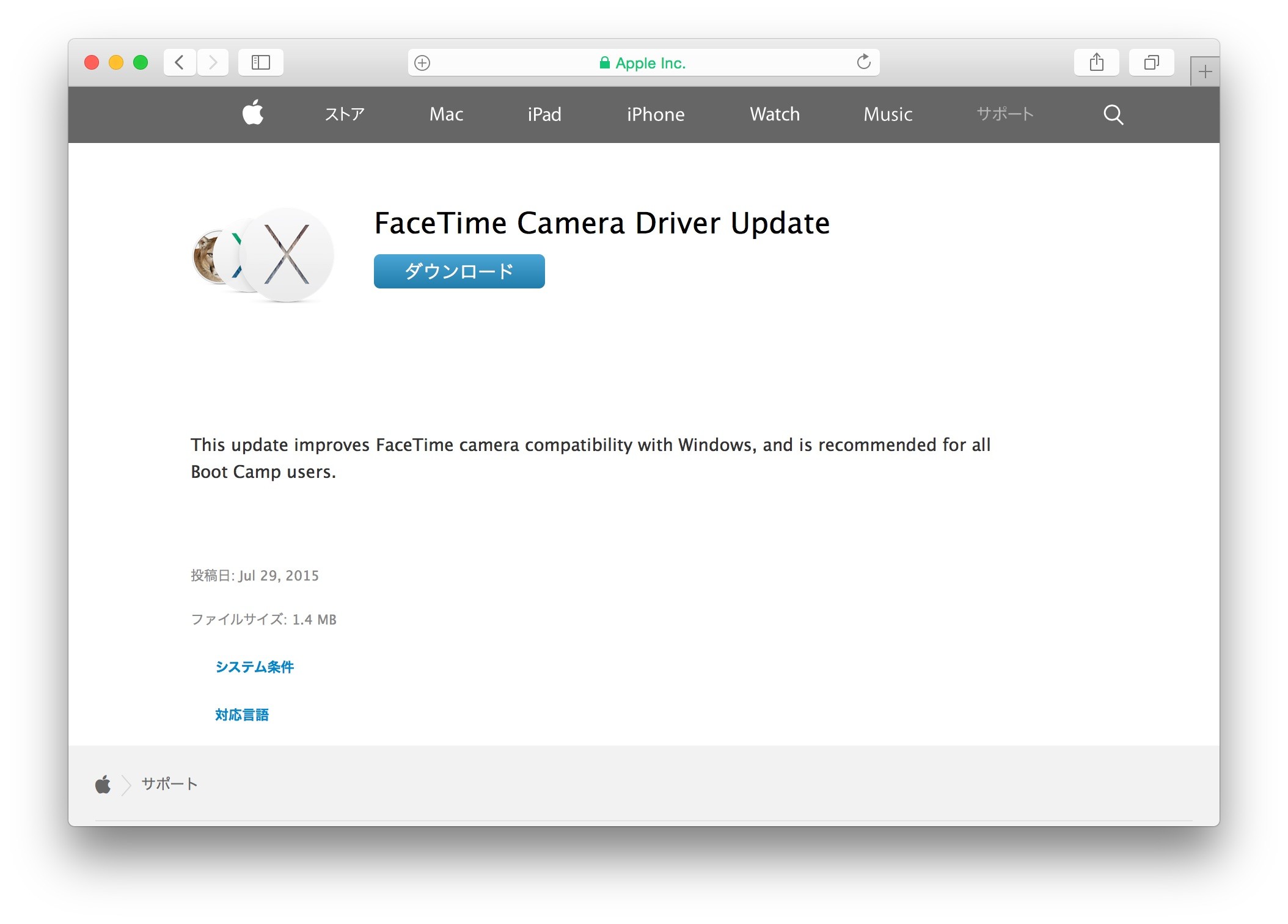Click the update description paragraph
Screen dimensions: 1288x924
590,458
